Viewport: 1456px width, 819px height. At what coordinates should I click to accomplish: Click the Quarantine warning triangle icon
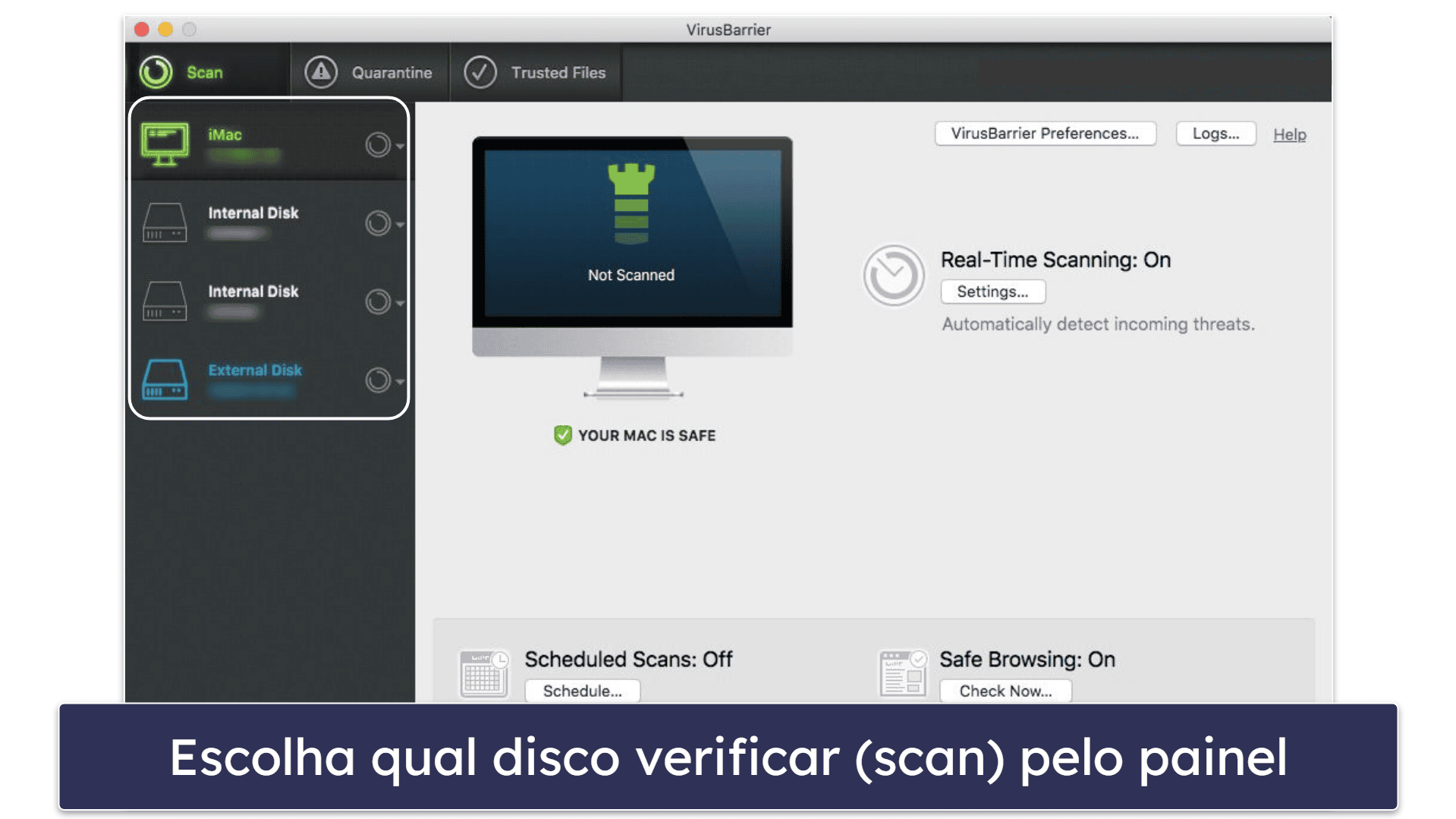pyautogui.click(x=321, y=72)
